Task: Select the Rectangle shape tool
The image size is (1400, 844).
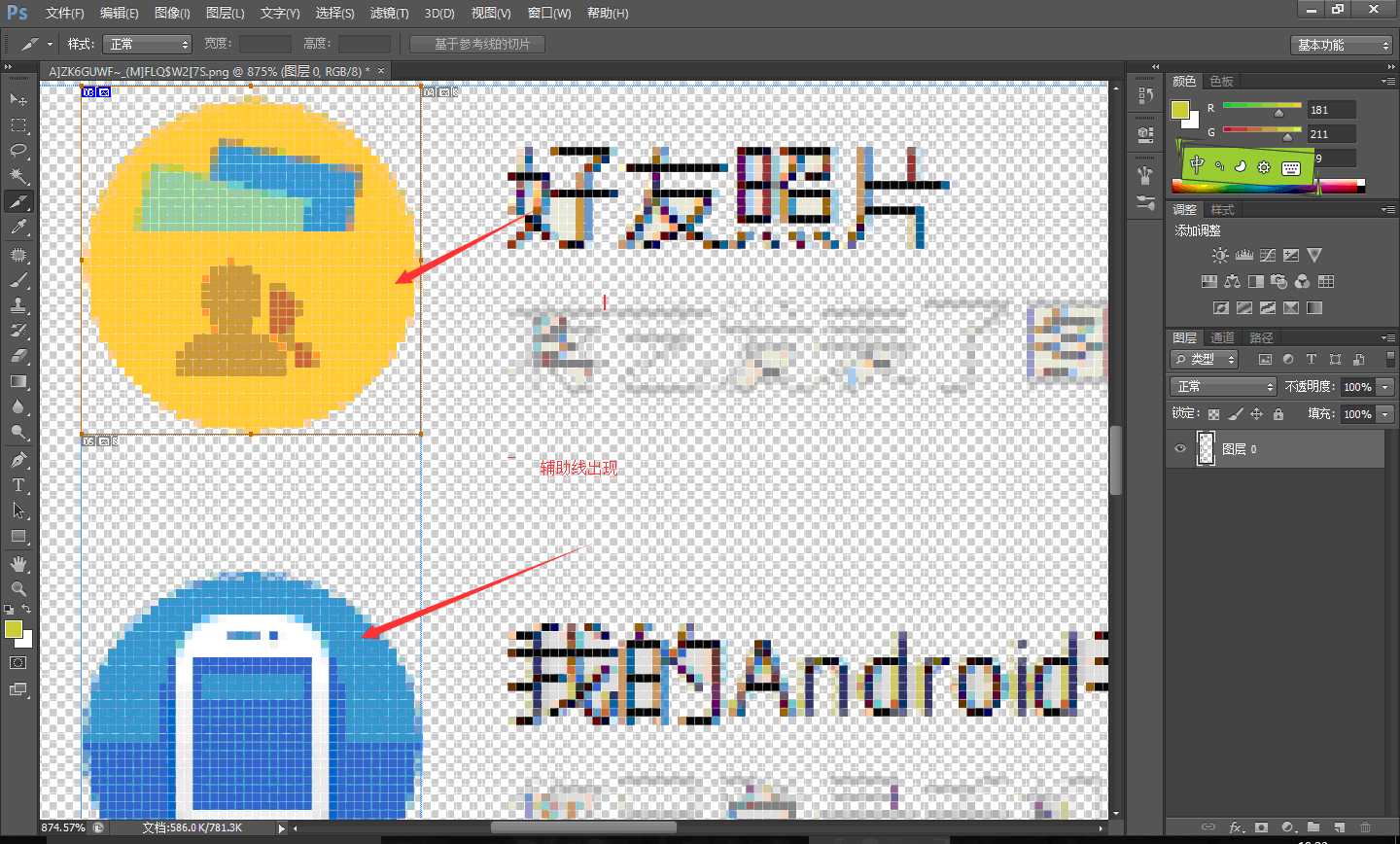Action: pyautogui.click(x=18, y=536)
